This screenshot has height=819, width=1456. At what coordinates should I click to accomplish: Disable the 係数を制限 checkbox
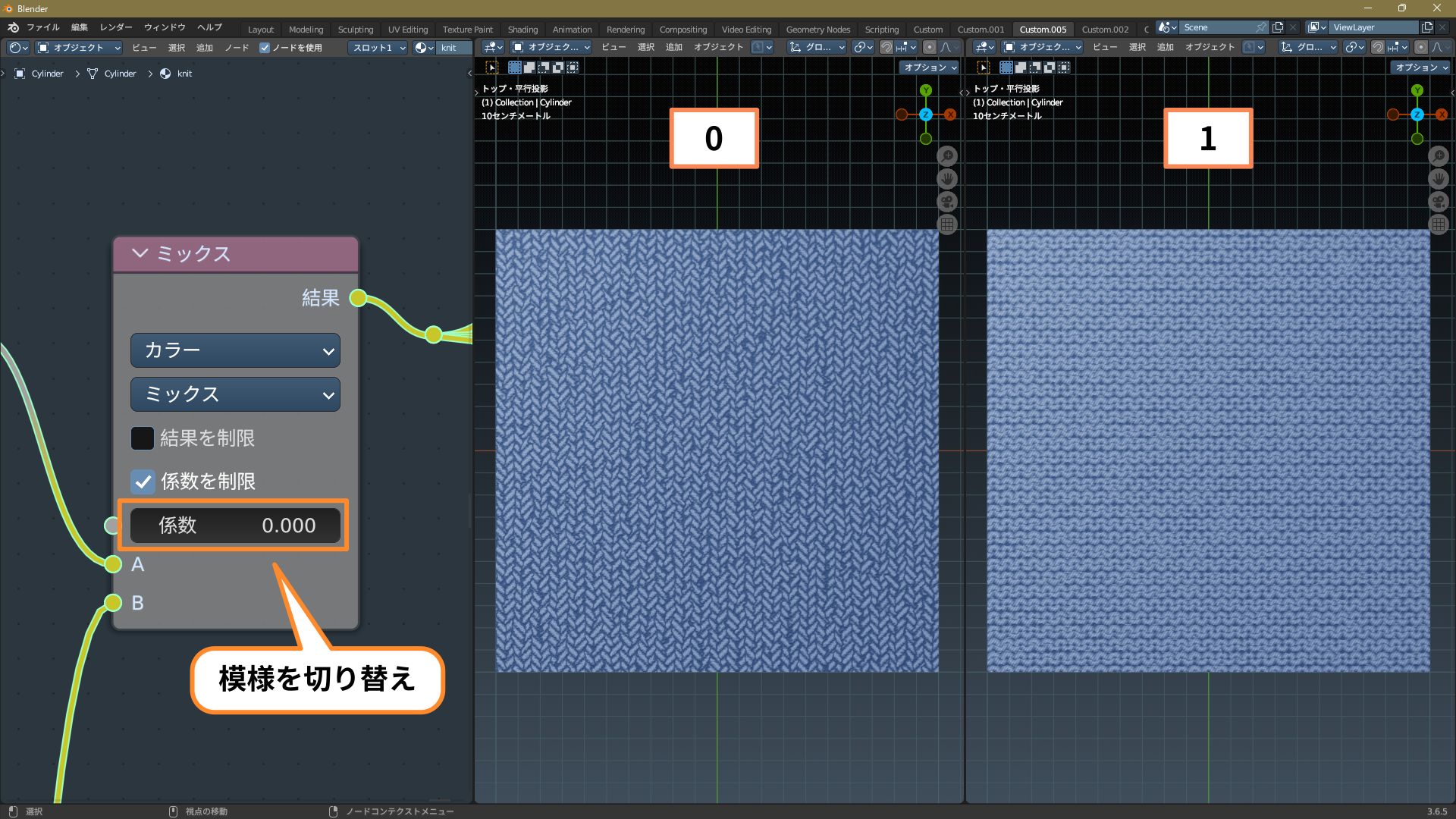143,481
